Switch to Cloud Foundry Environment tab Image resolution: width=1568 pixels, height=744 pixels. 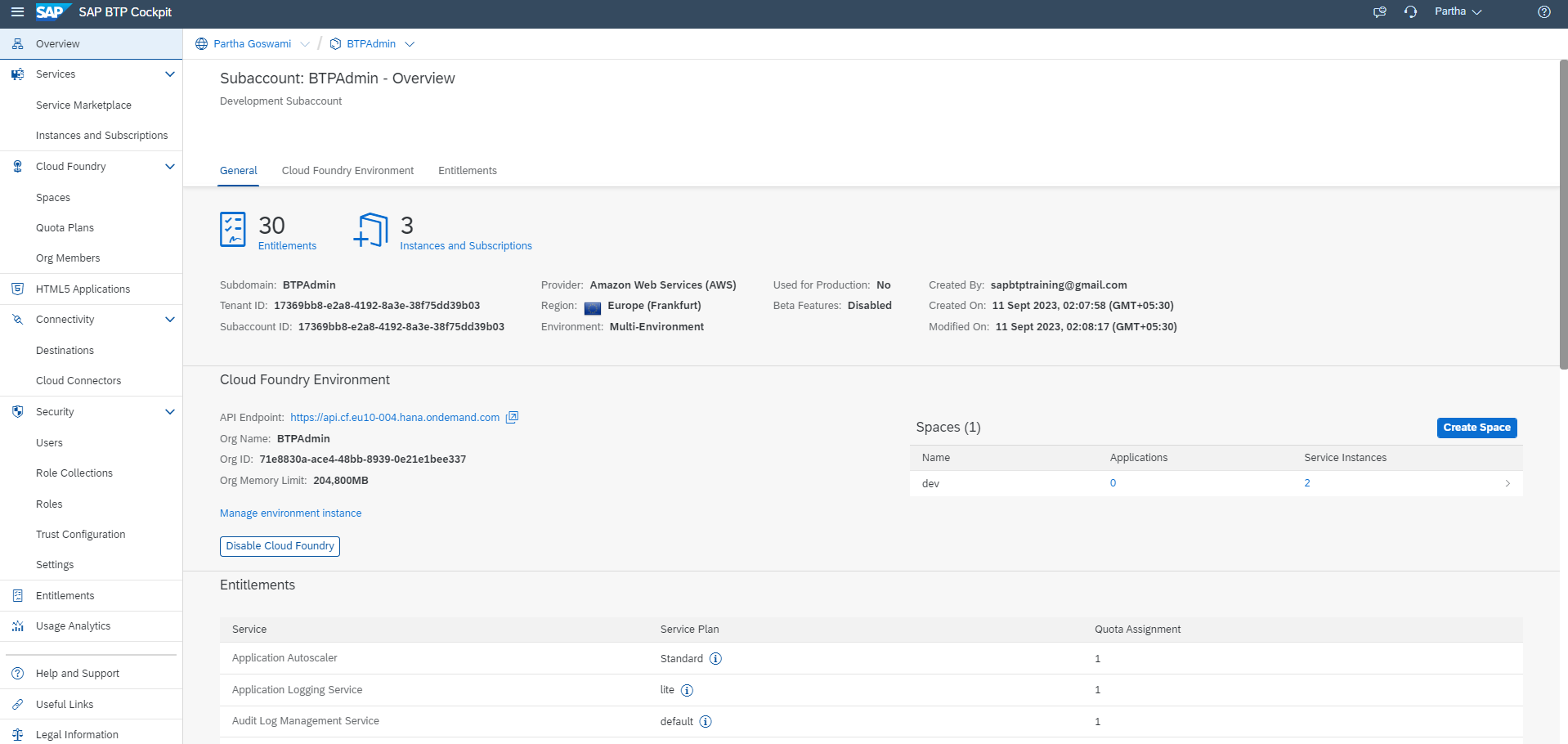[x=347, y=171]
